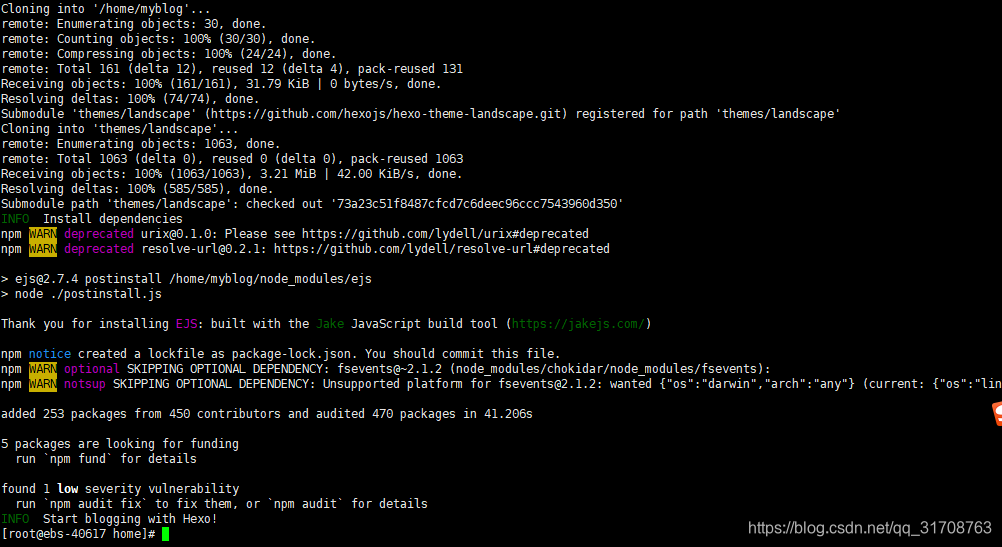Image resolution: width=1002 pixels, height=547 pixels.
Task: Click the INFO label before Start blogging
Action: [15, 519]
